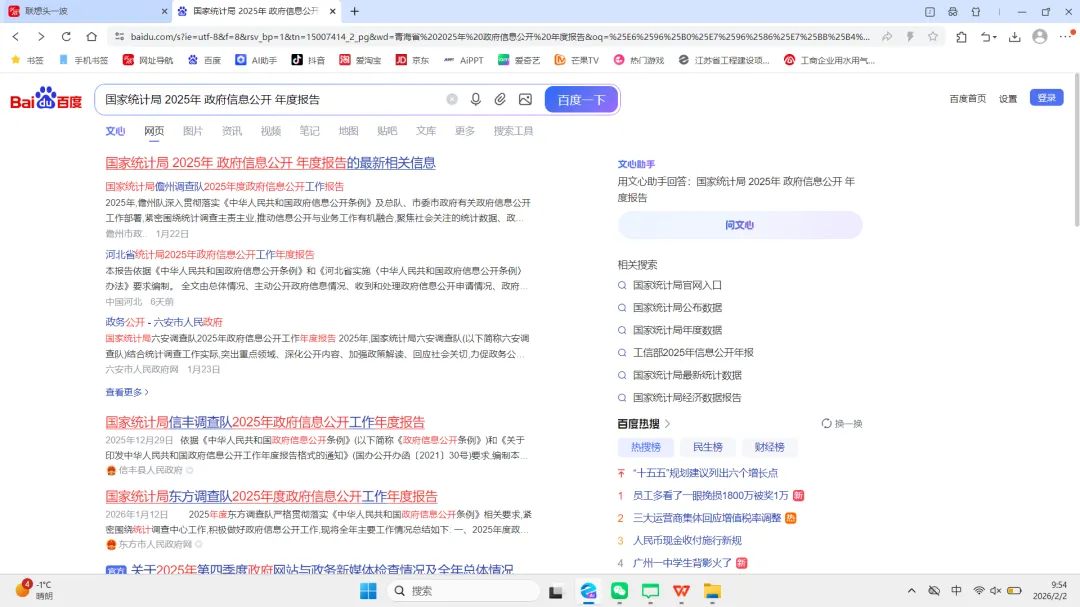The height and width of the screenshot is (607, 1080).
Task: Click the Baidu logo
Action: [x=45, y=99]
